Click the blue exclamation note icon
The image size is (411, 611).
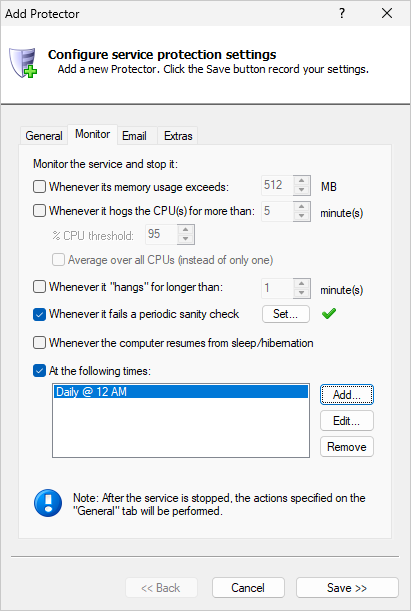coord(48,503)
